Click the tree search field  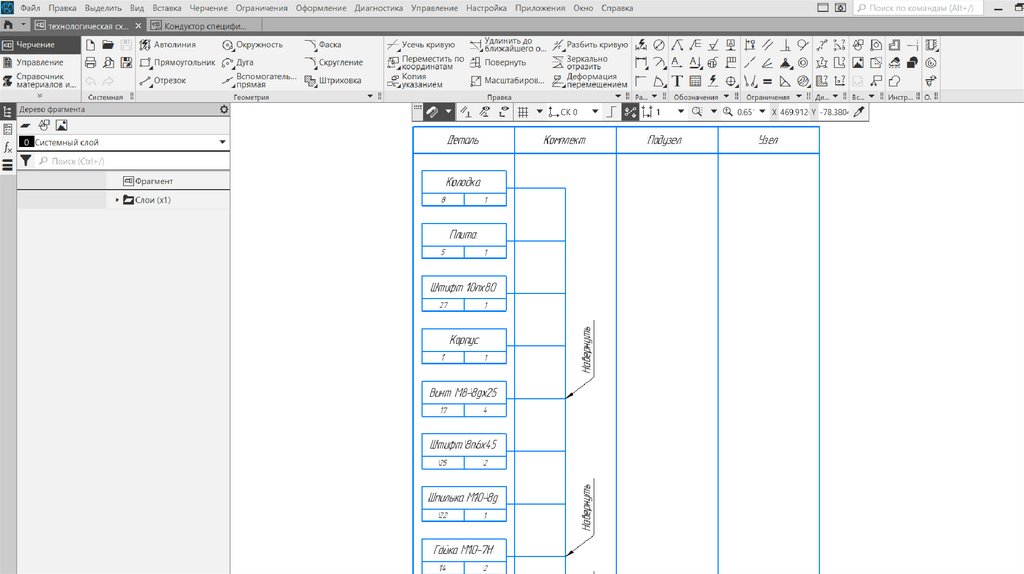pyautogui.click(x=130, y=160)
